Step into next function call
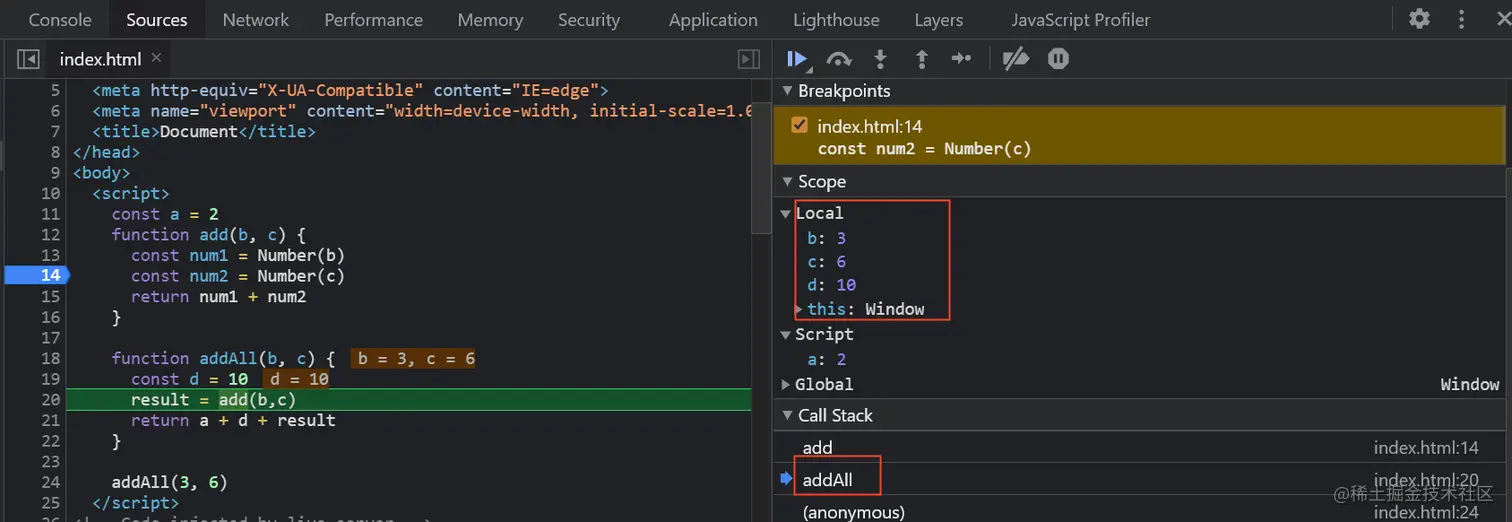Screen dimensions: 1512x522 [x=880, y=59]
